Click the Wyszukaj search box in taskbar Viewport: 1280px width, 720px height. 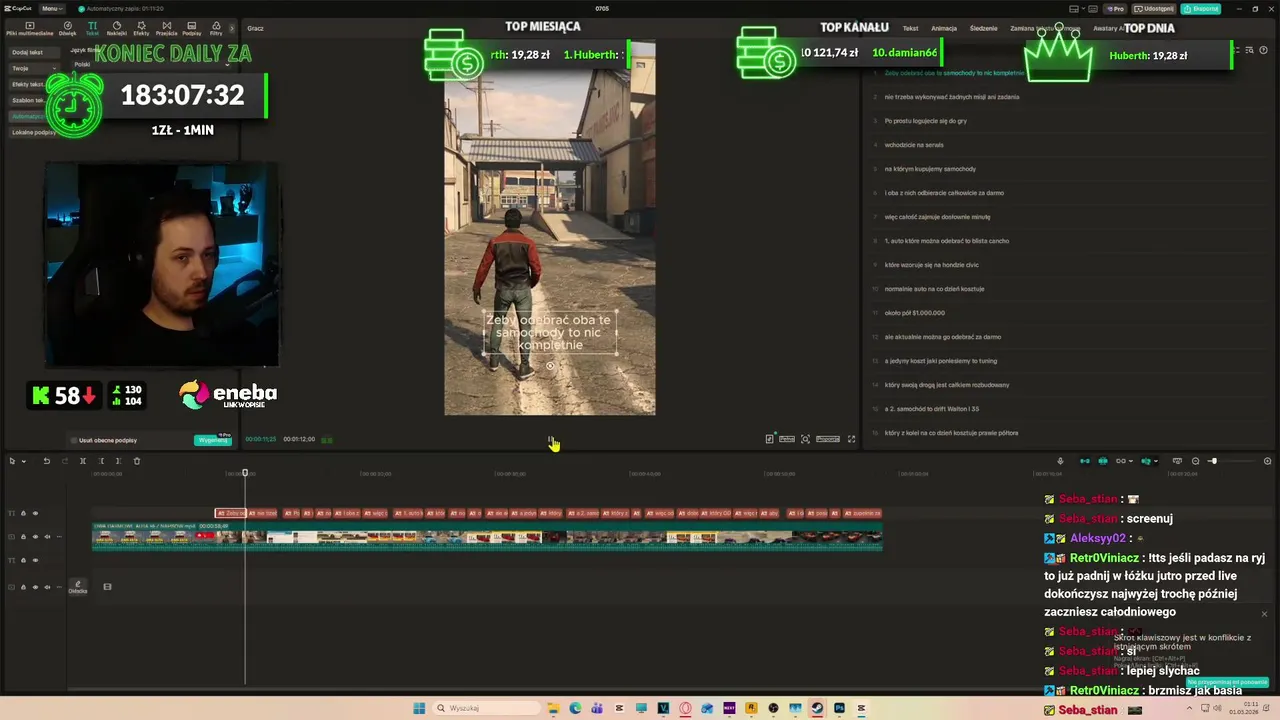[487, 708]
